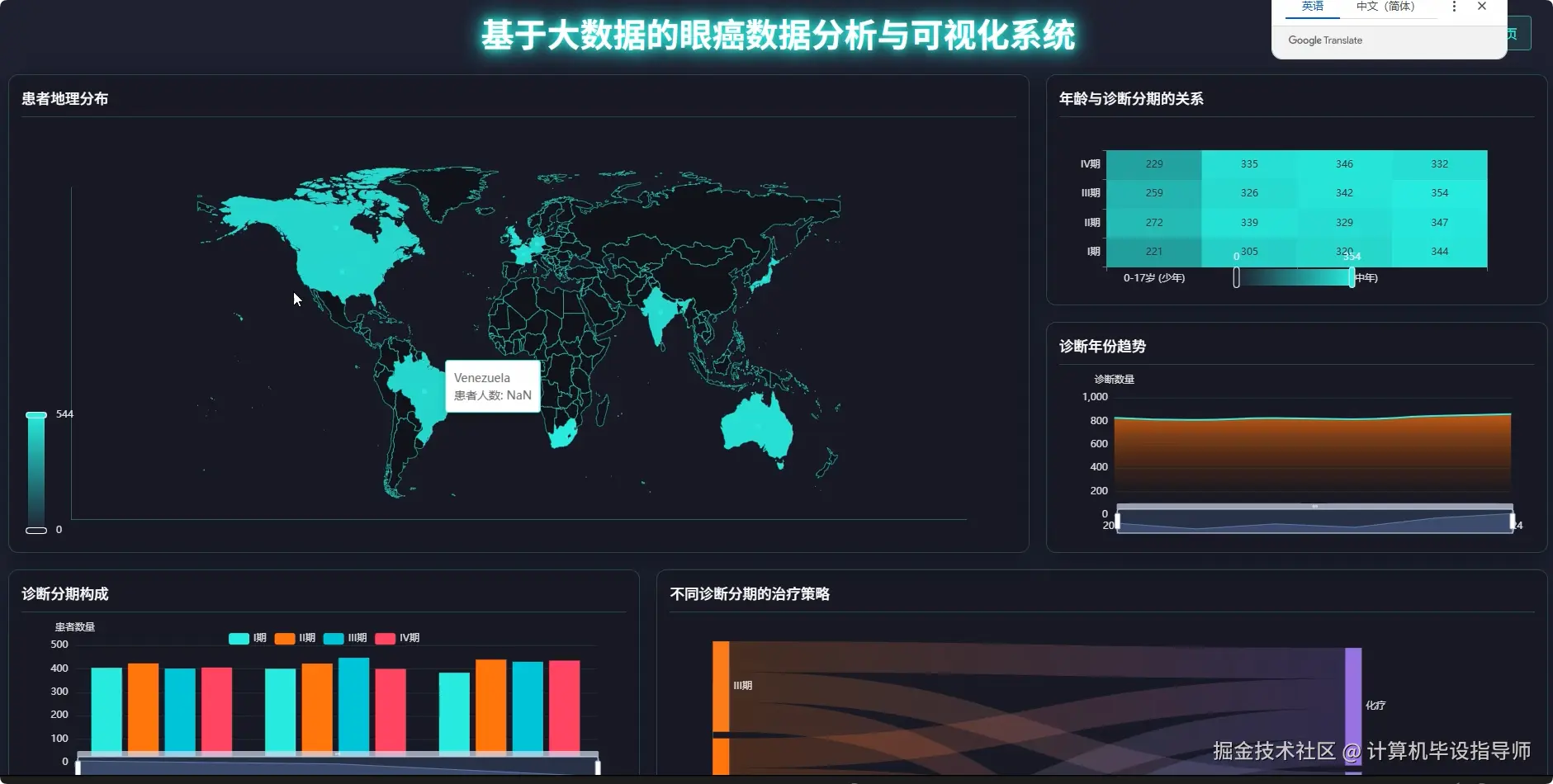Click heatmap cell with value 339
Image resolution: width=1553 pixels, height=784 pixels.
click(x=1249, y=223)
